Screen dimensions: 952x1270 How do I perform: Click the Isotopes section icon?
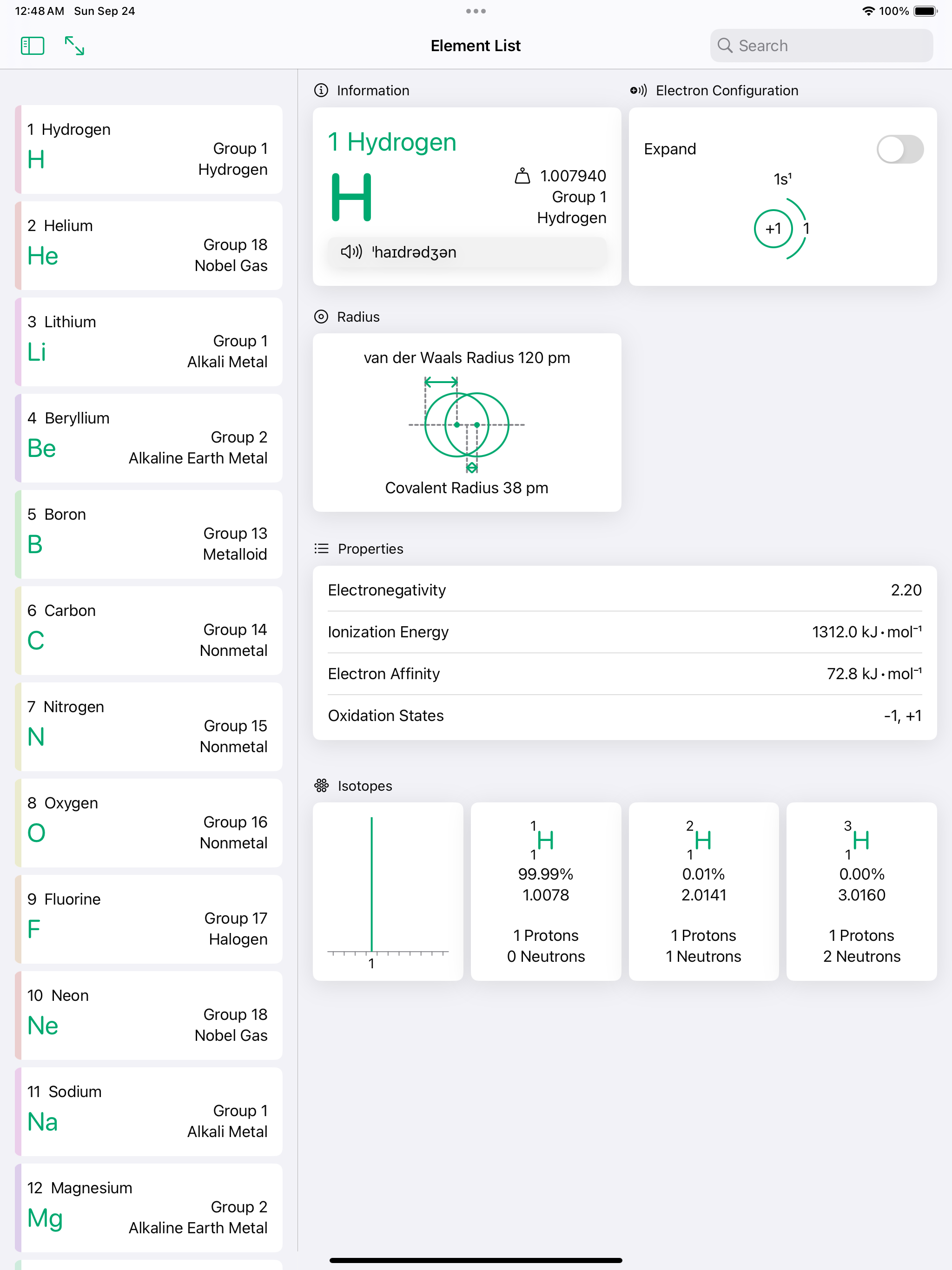[322, 786]
